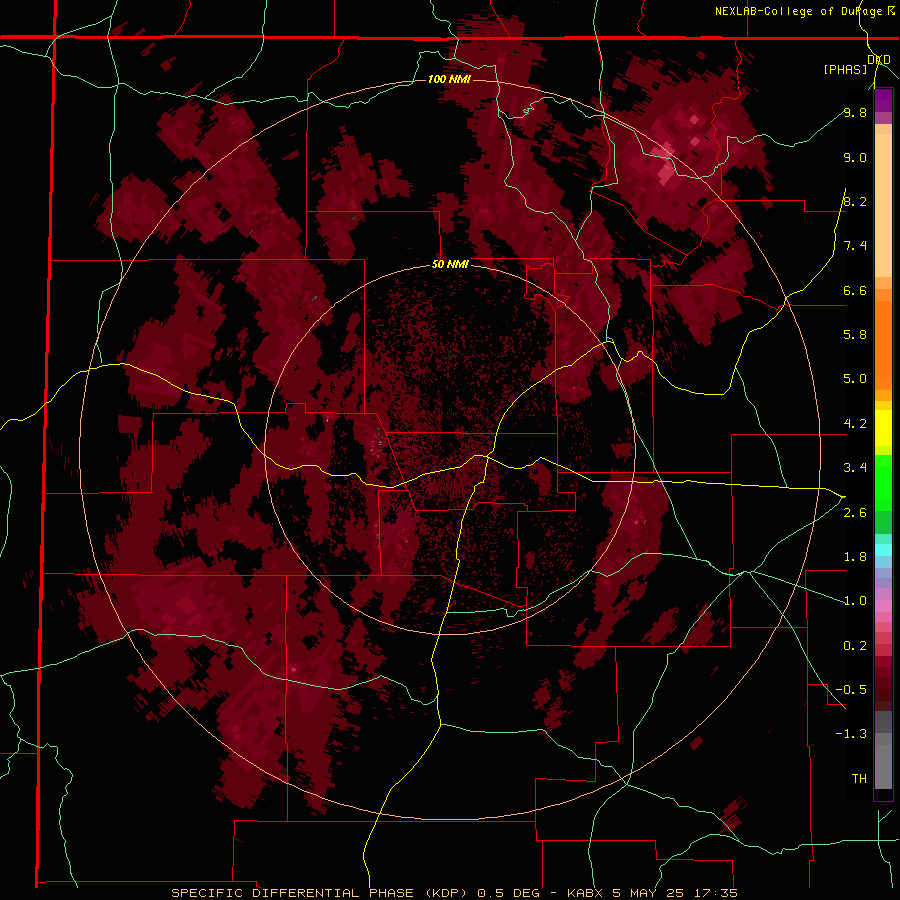The height and width of the screenshot is (900, 900).
Task: Click the 7.4 color scale label
Action: click(x=855, y=246)
